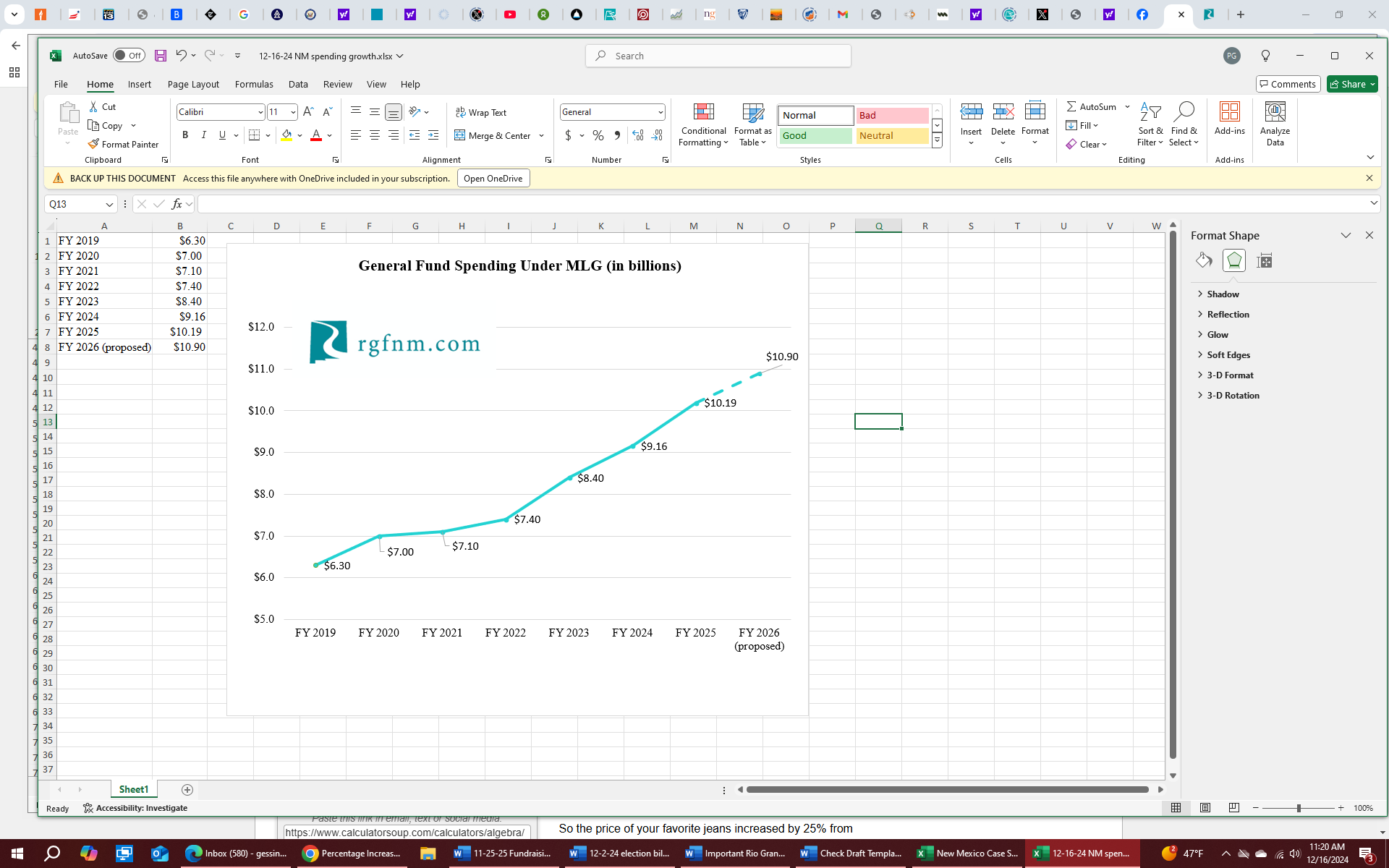This screenshot has height=868, width=1389.
Task: Open the font name dropdown
Action: [260, 112]
